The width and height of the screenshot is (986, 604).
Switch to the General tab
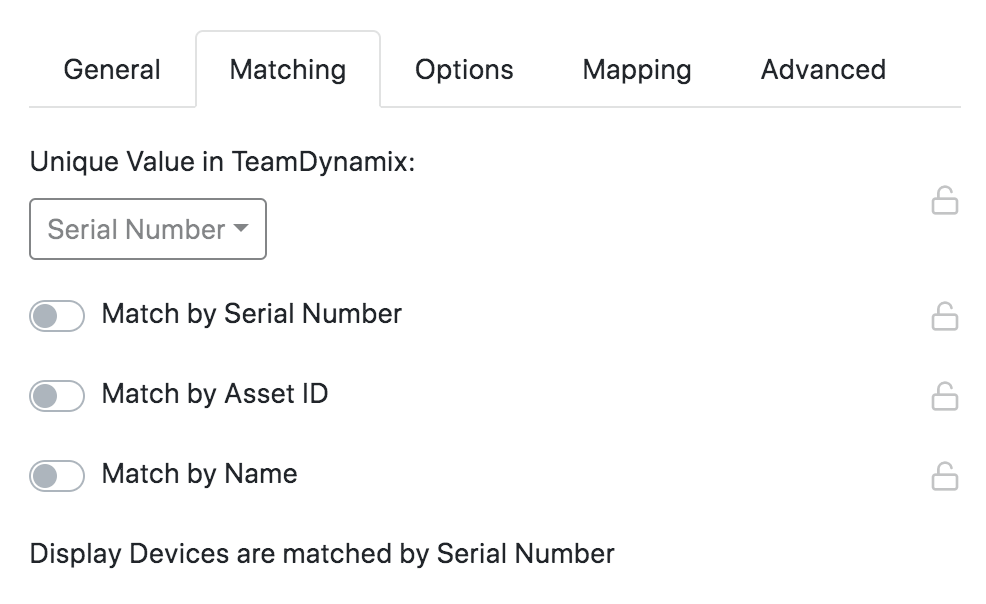[x=111, y=69]
